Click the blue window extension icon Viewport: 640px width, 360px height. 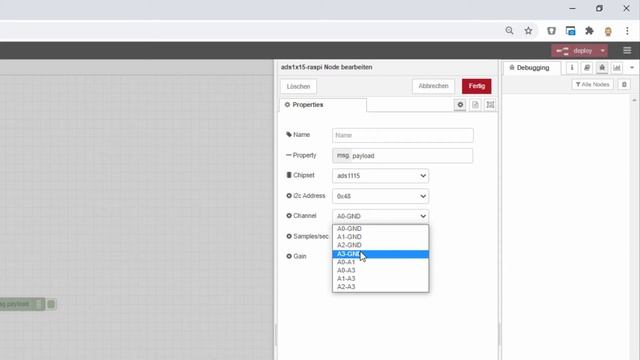point(570,31)
